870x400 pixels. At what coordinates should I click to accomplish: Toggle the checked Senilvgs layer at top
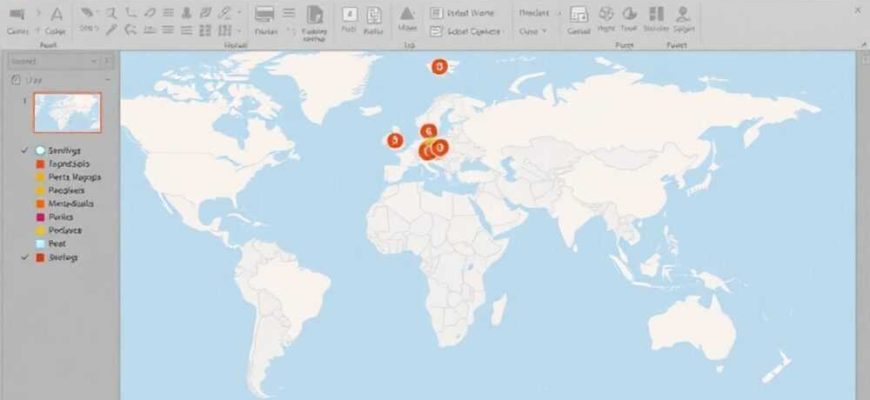click(x=24, y=149)
